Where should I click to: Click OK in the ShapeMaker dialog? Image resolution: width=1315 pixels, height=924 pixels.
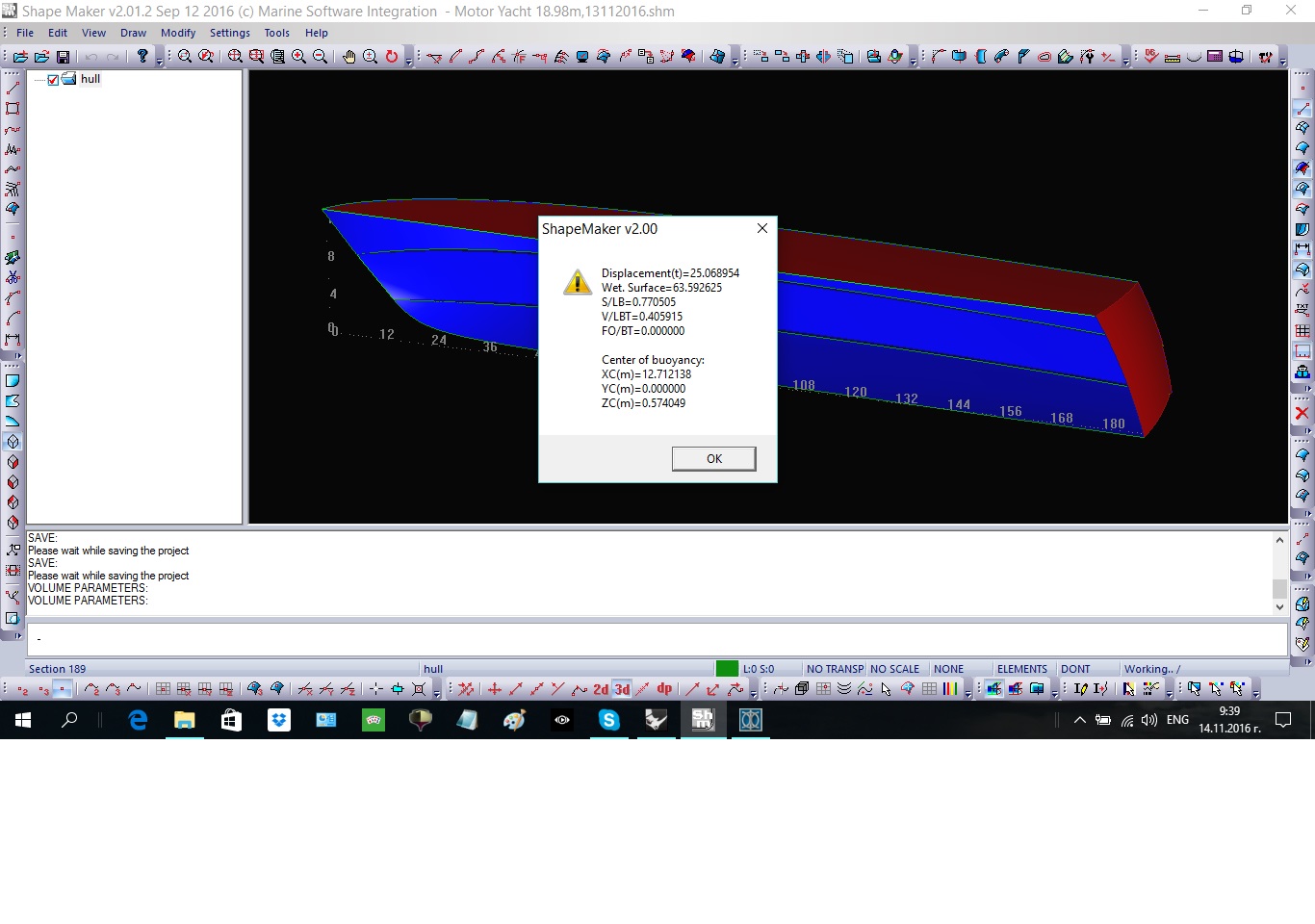click(x=713, y=459)
